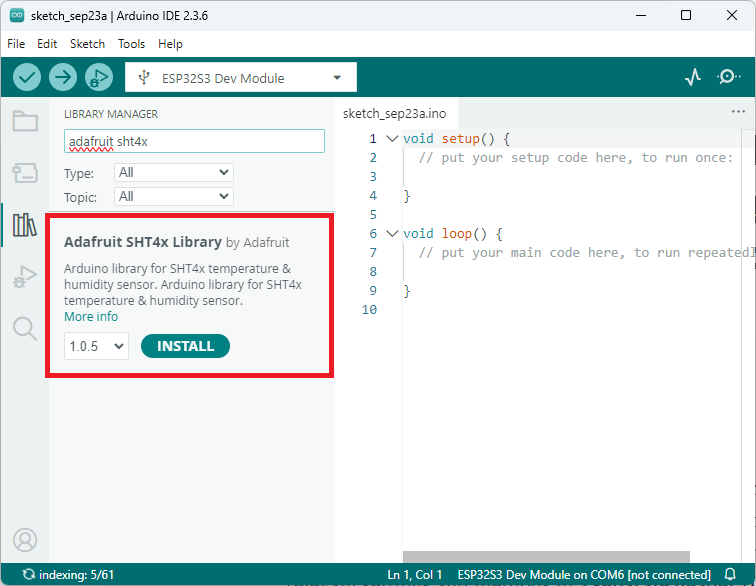Click the Verify checkmark button
The width and height of the screenshot is (756, 586).
(27, 77)
